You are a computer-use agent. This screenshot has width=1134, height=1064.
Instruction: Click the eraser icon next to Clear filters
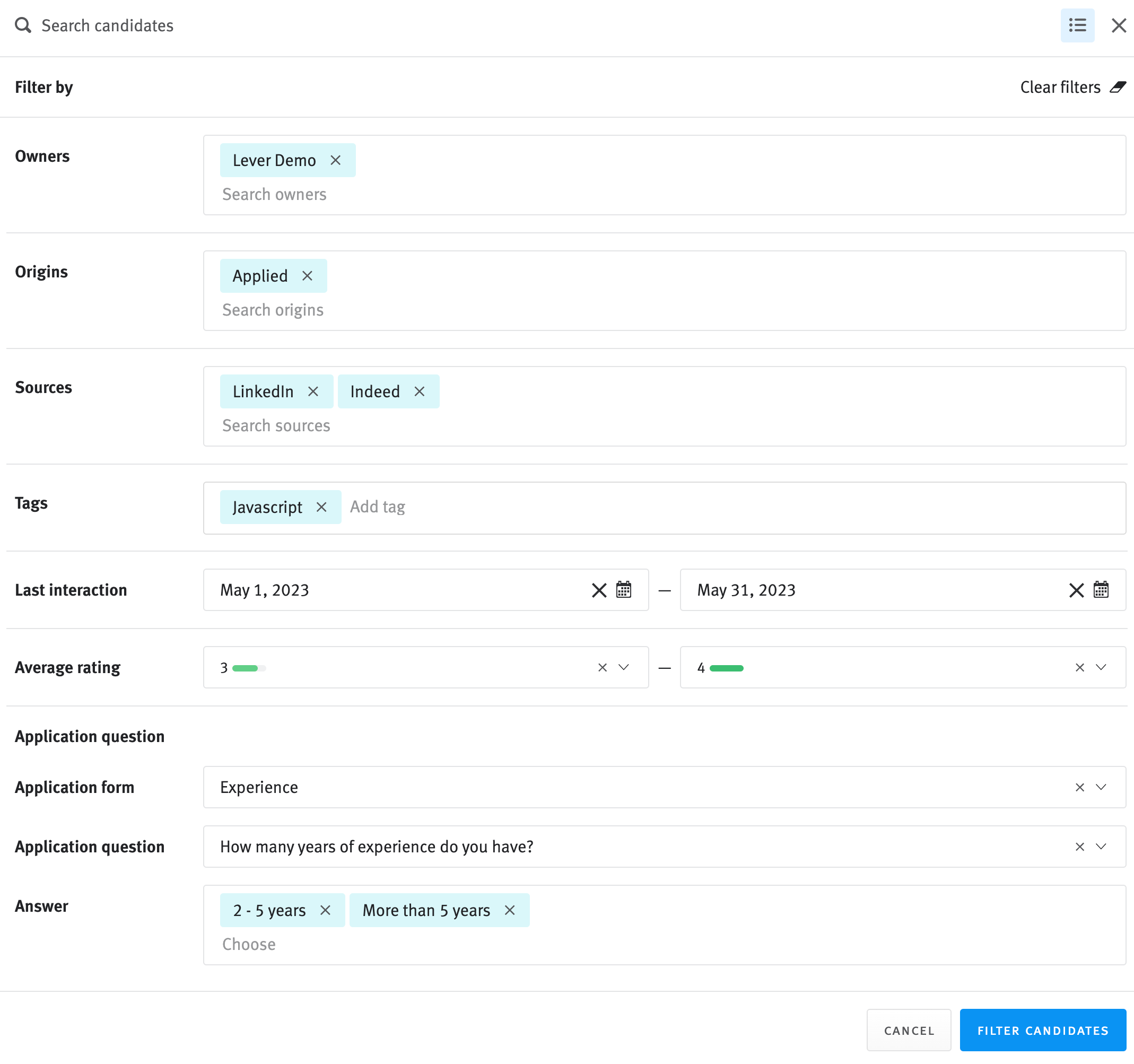(1119, 86)
